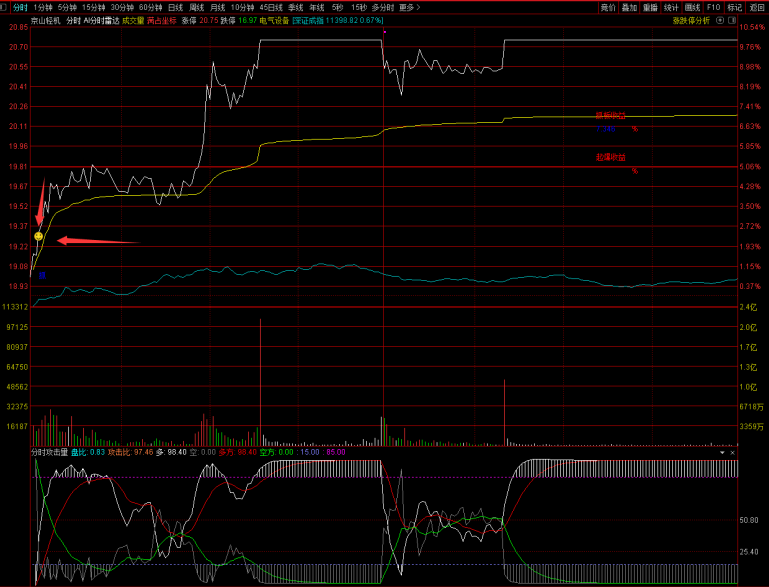Click the yellow smiley signal marker on chart
Image resolution: width=769 pixels, height=587 pixels.
coord(39,236)
